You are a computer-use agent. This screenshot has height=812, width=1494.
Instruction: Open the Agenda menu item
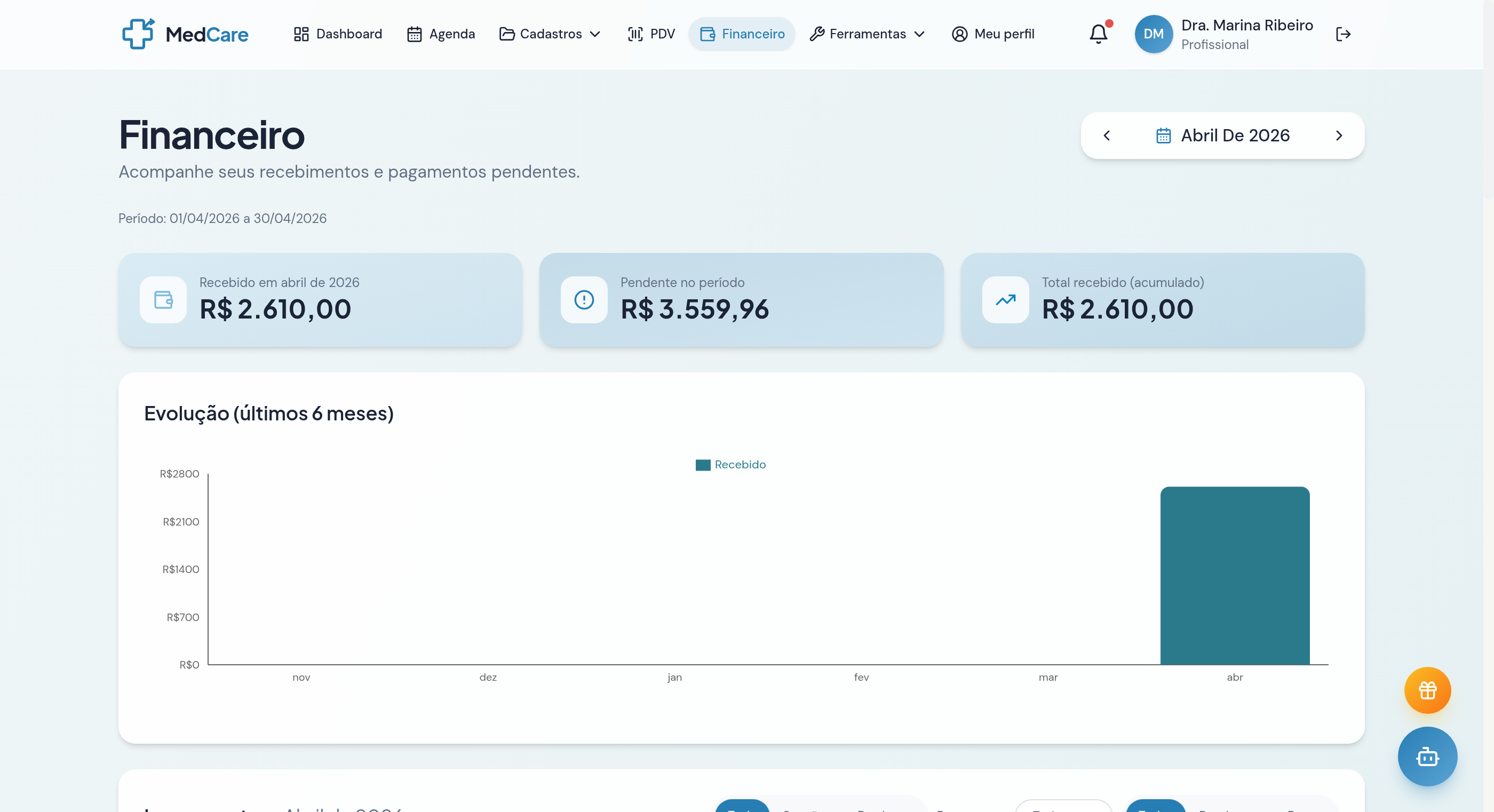(x=441, y=34)
